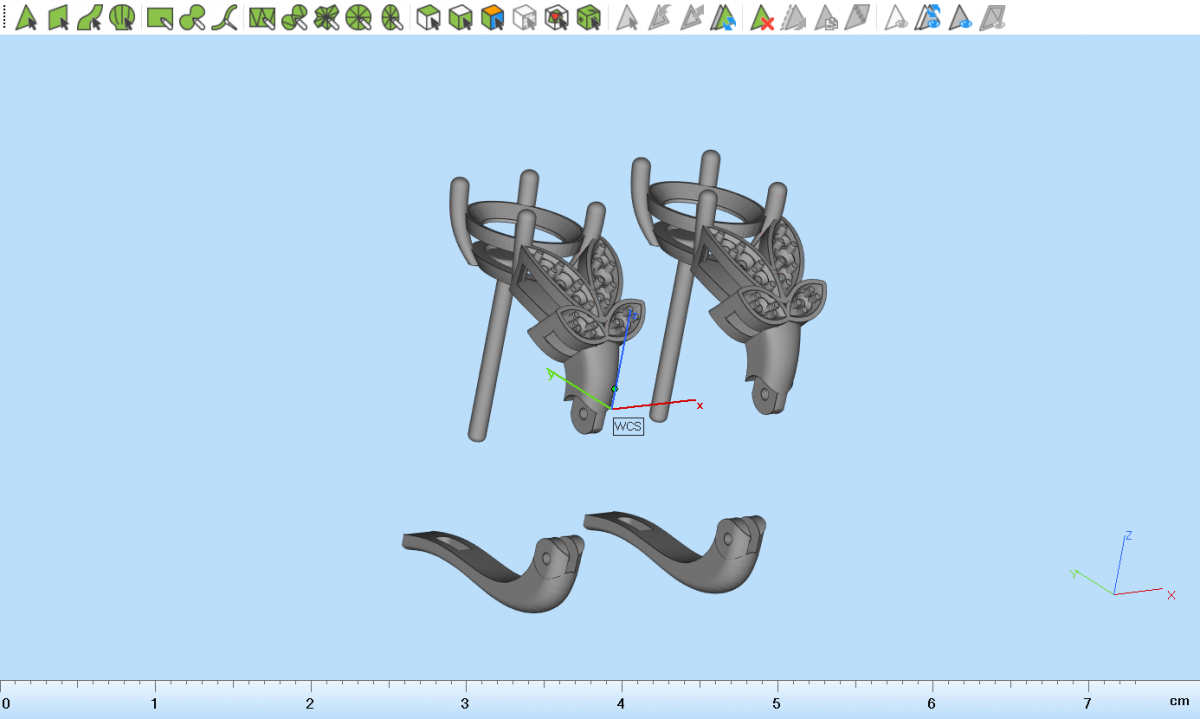This screenshot has height=719, width=1200.
Task: Select the Mark Plane tool
Action: pos(58,17)
